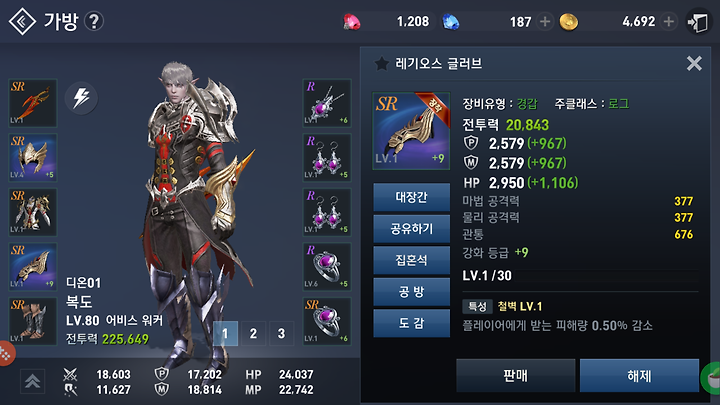
Task: Open the 대장간 blacksmith menu
Action: point(411,197)
